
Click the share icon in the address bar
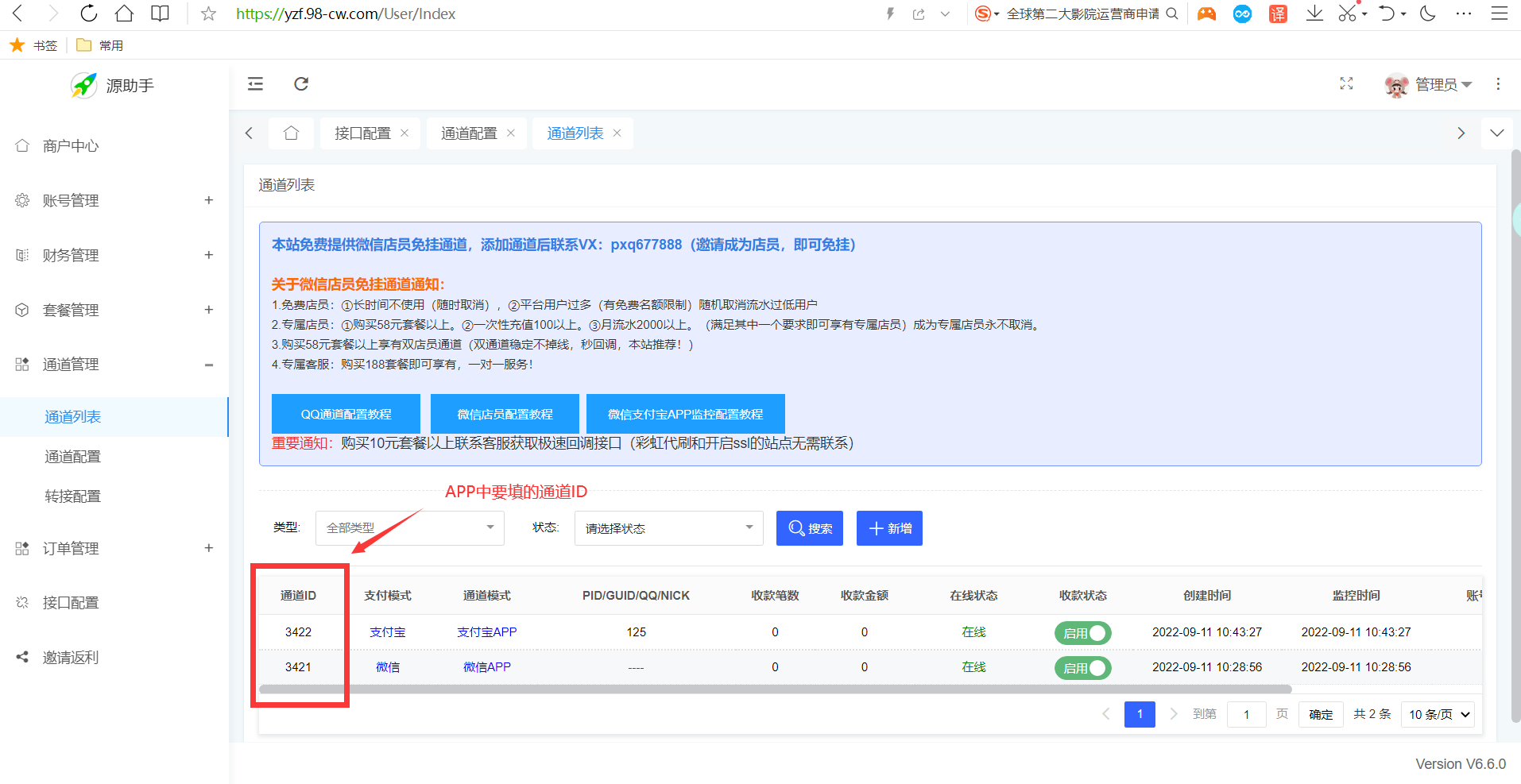pos(919,14)
